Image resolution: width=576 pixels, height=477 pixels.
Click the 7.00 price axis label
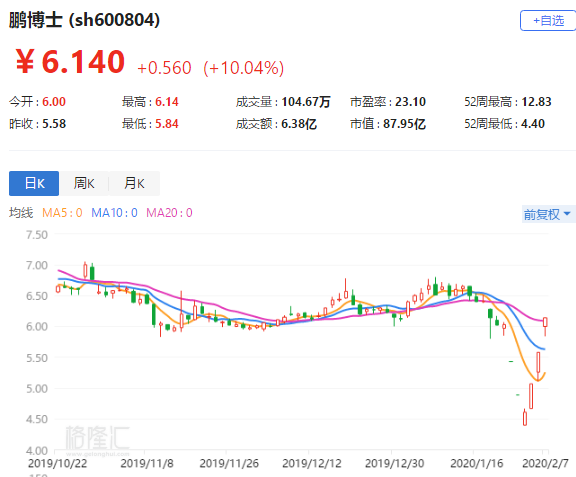(37, 265)
